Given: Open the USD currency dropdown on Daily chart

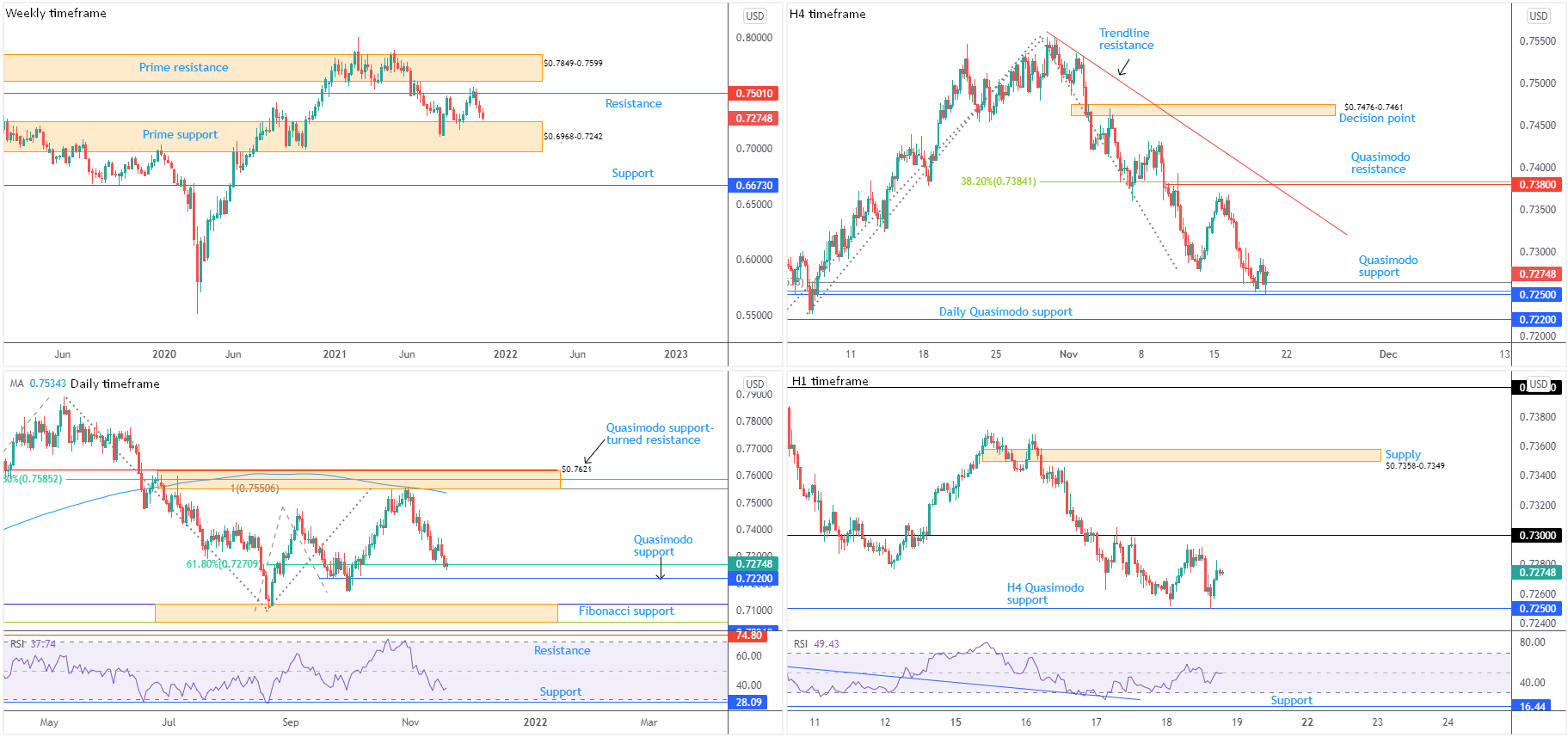Looking at the screenshot, I should pyautogui.click(x=754, y=384).
